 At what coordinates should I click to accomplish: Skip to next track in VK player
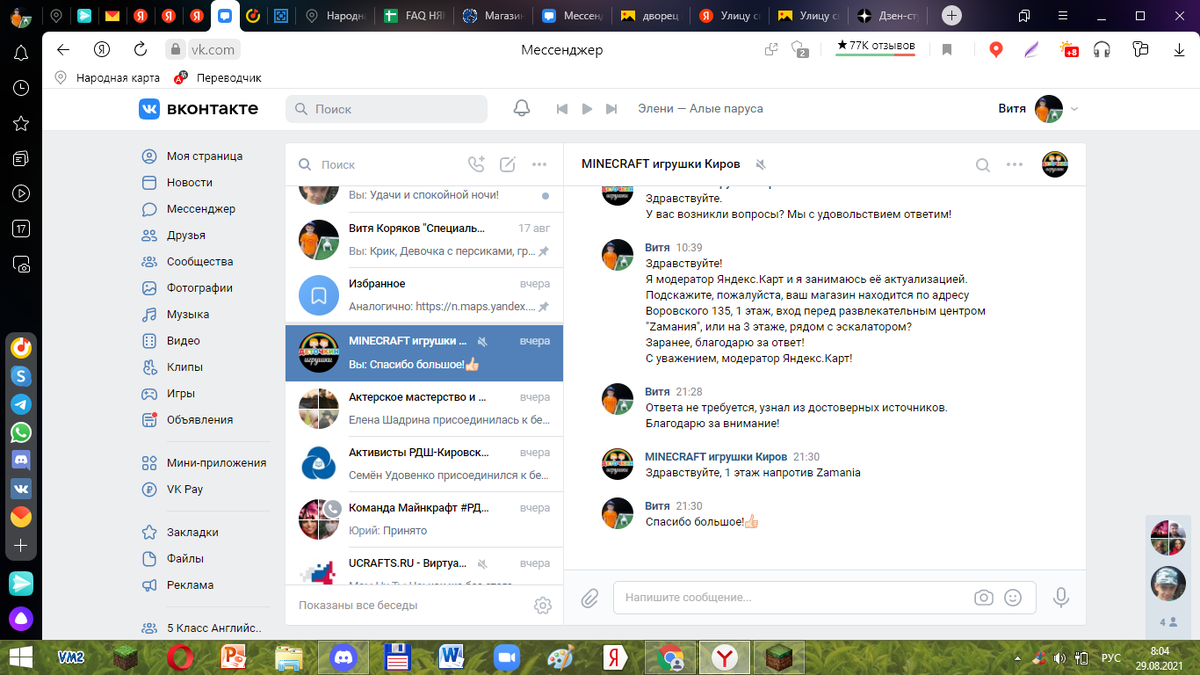coord(612,108)
